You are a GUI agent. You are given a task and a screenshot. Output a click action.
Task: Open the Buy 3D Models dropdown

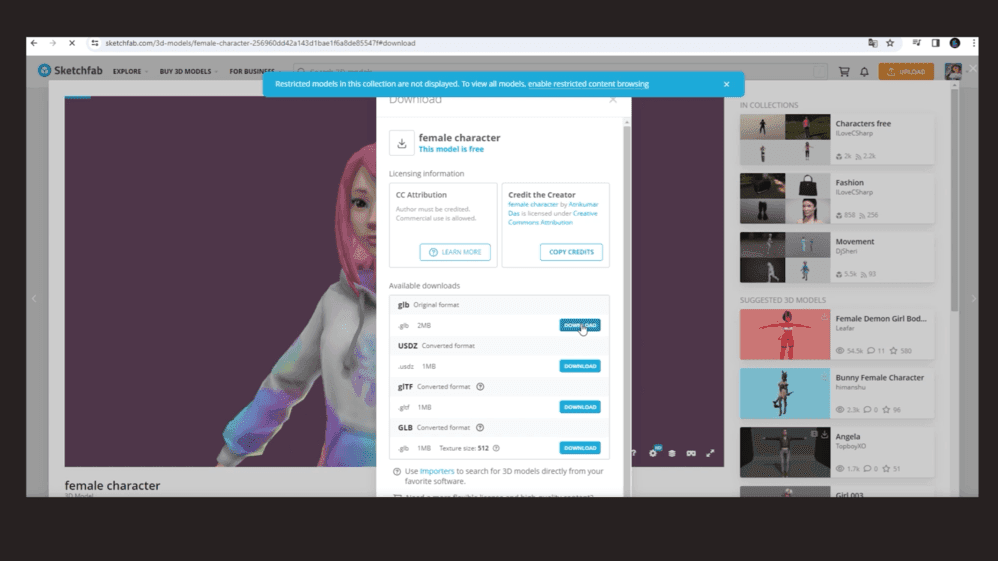coord(188,71)
